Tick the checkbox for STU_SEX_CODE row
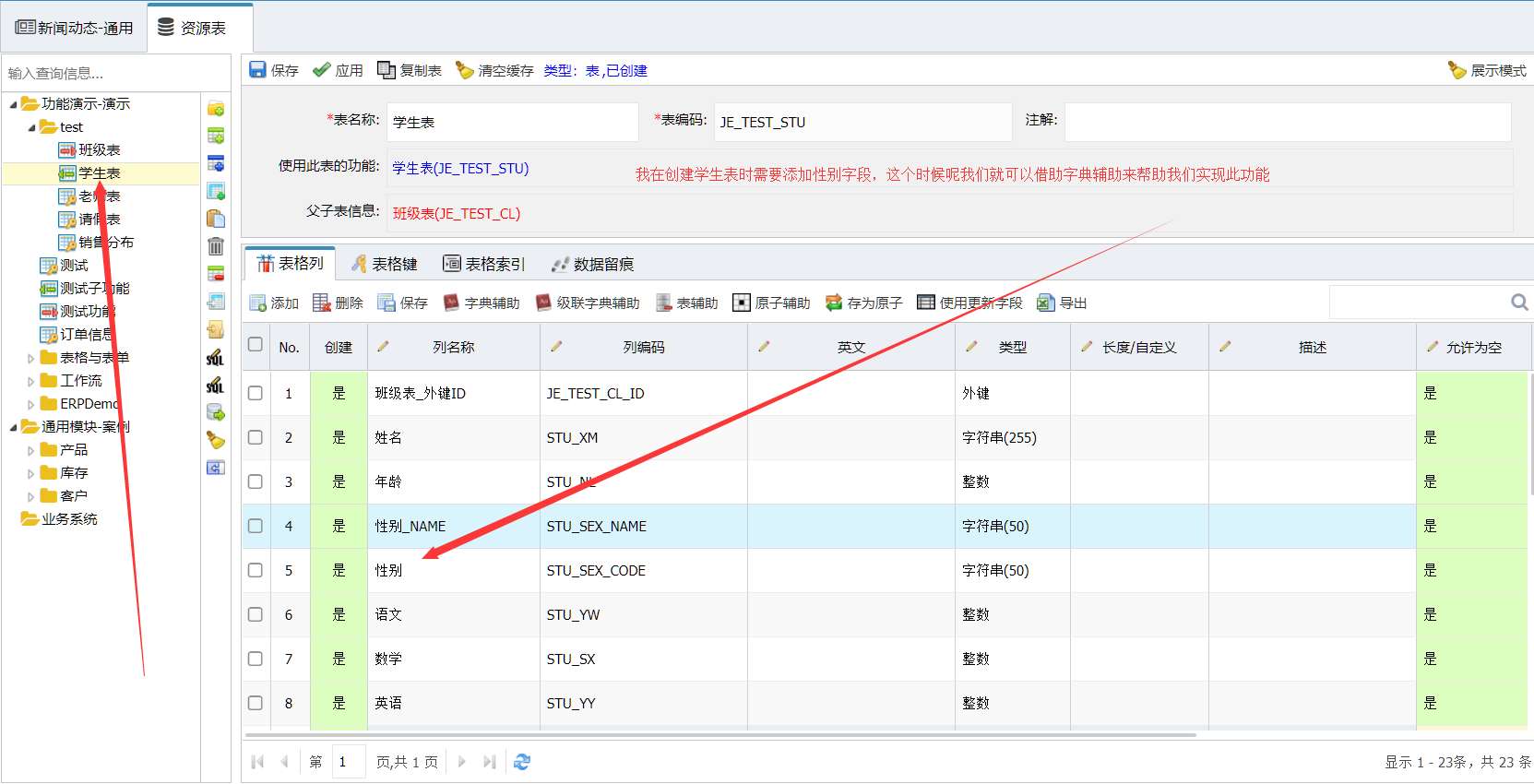Image resolution: width=1534 pixels, height=784 pixels. pos(256,570)
